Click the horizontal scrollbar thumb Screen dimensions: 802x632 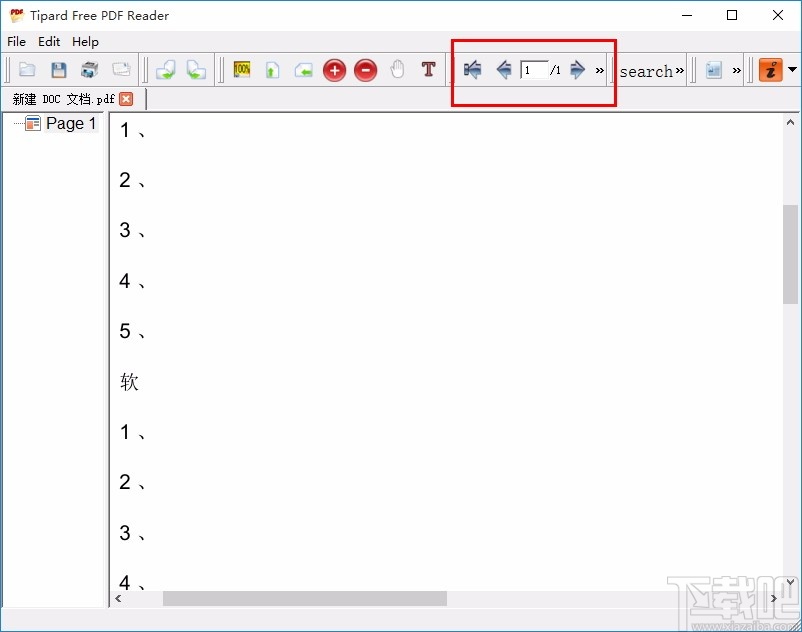pyautogui.click(x=305, y=598)
